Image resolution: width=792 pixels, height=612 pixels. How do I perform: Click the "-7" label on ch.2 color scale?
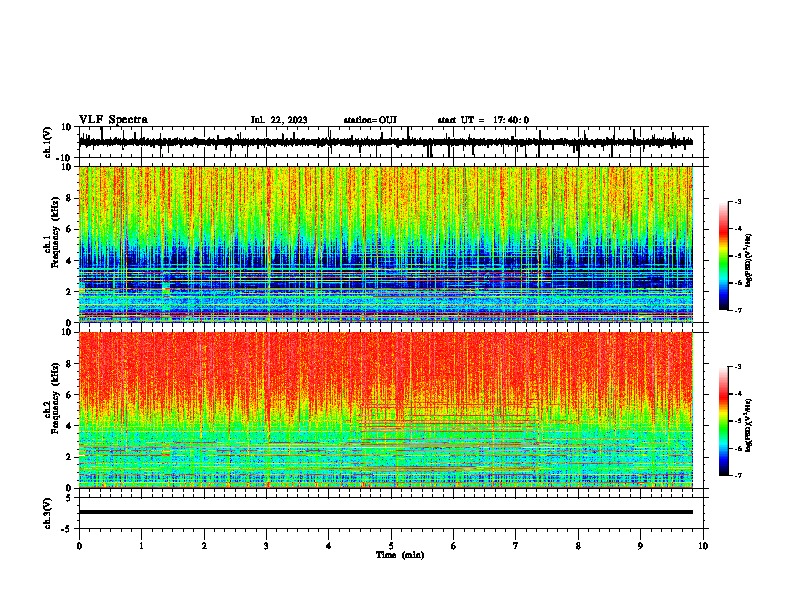(x=738, y=476)
